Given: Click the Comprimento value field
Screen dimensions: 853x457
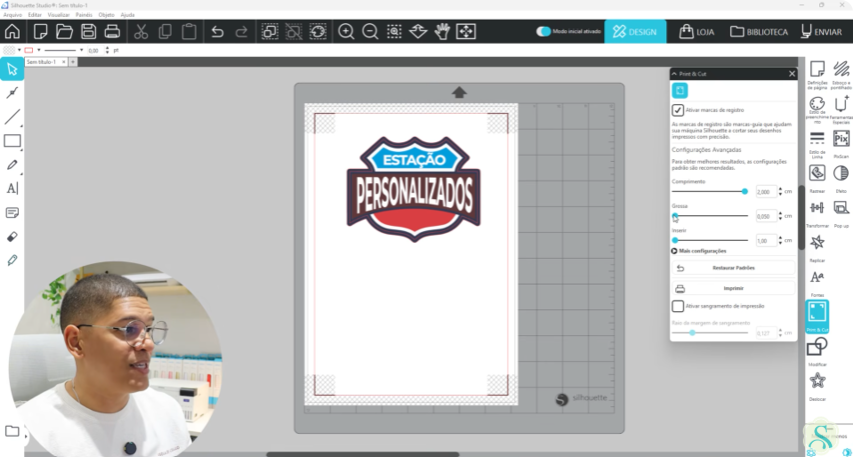Looking at the screenshot, I should pos(766,192).
